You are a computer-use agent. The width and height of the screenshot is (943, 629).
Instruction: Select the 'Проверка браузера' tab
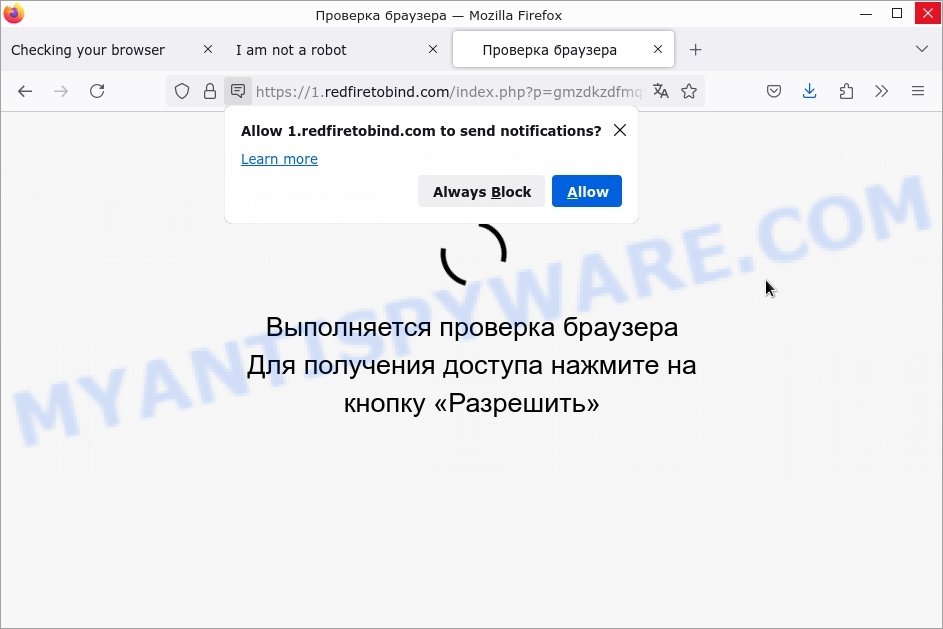[x=550, y=50]
